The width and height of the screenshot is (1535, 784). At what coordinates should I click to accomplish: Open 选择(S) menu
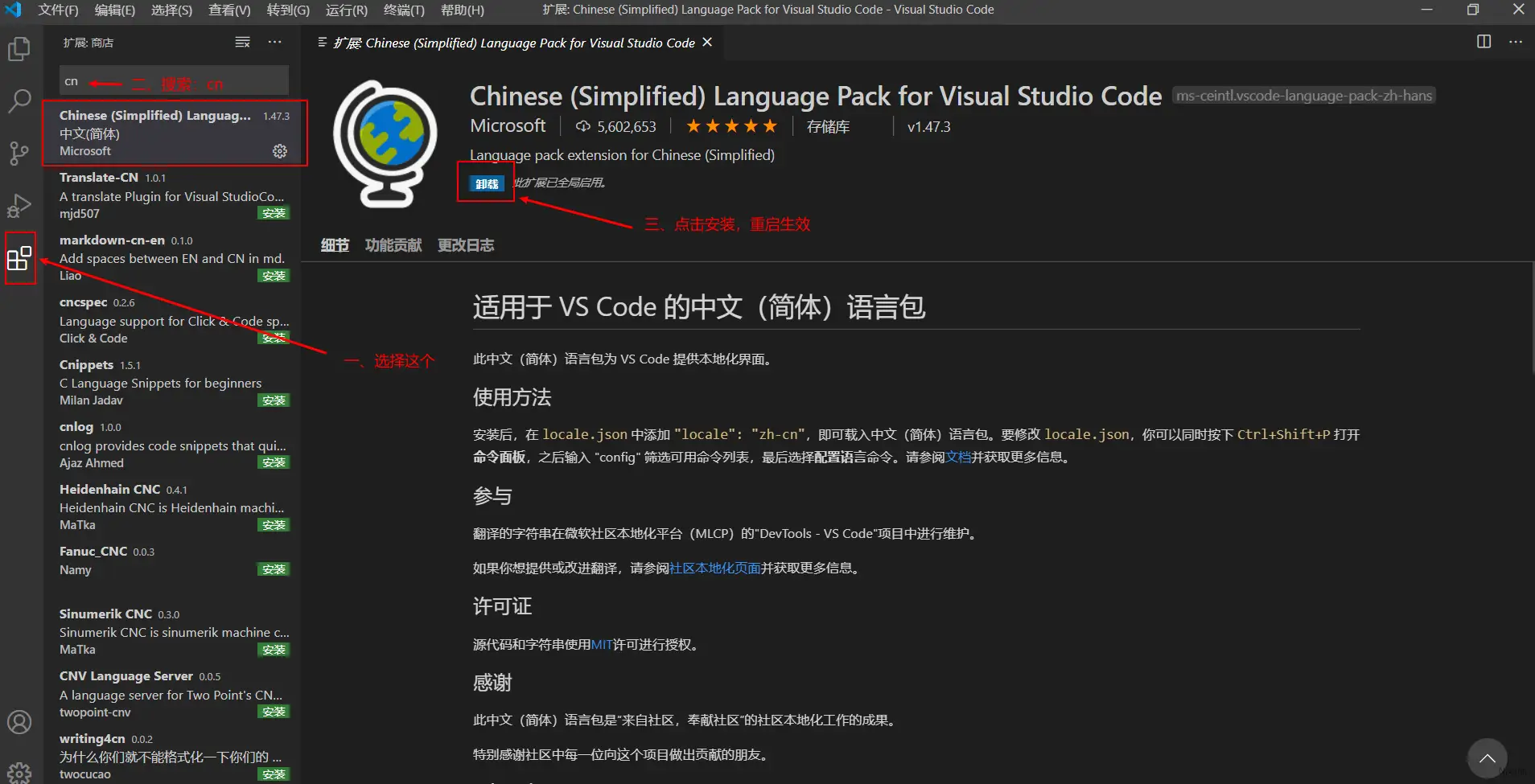pos(171,10)
